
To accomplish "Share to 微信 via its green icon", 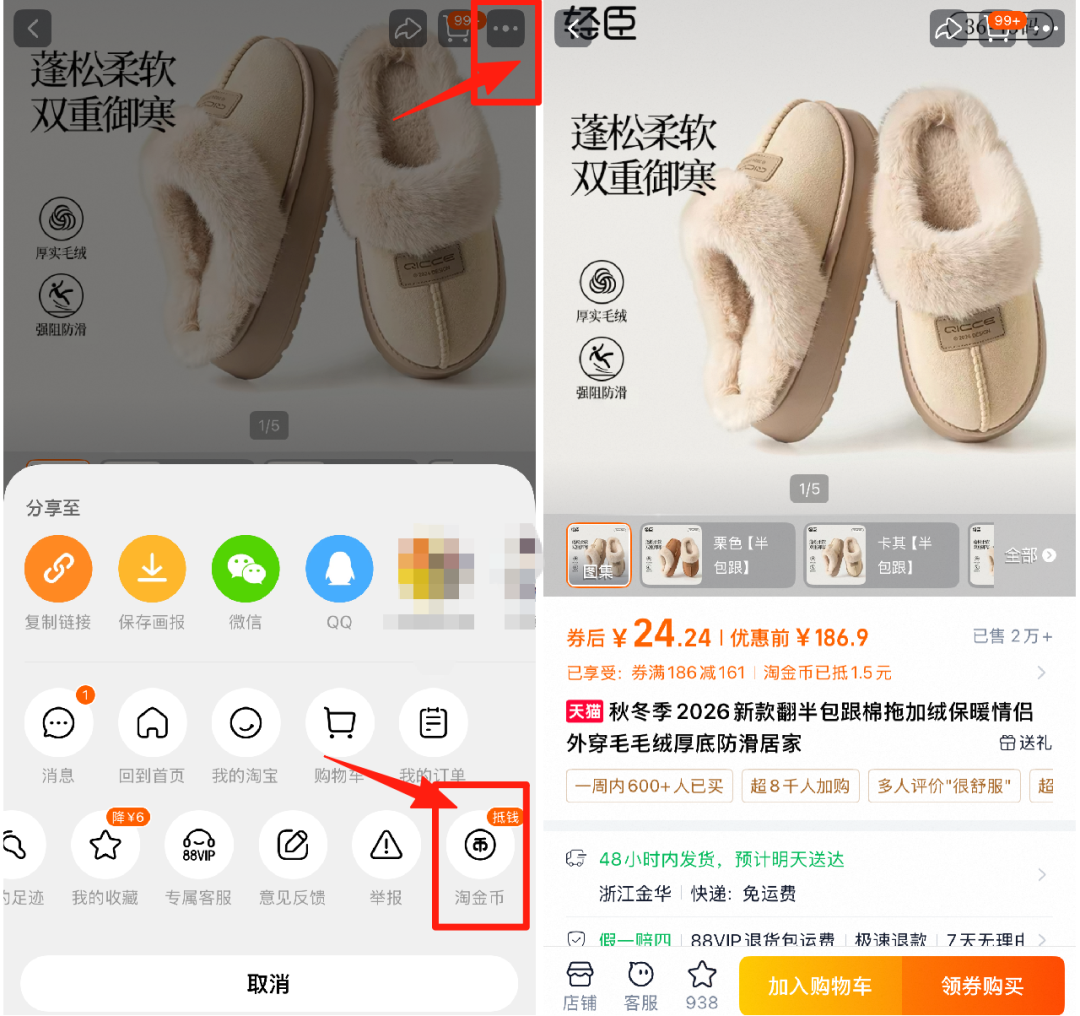I will pyautogui.click(x=245, y=567).
